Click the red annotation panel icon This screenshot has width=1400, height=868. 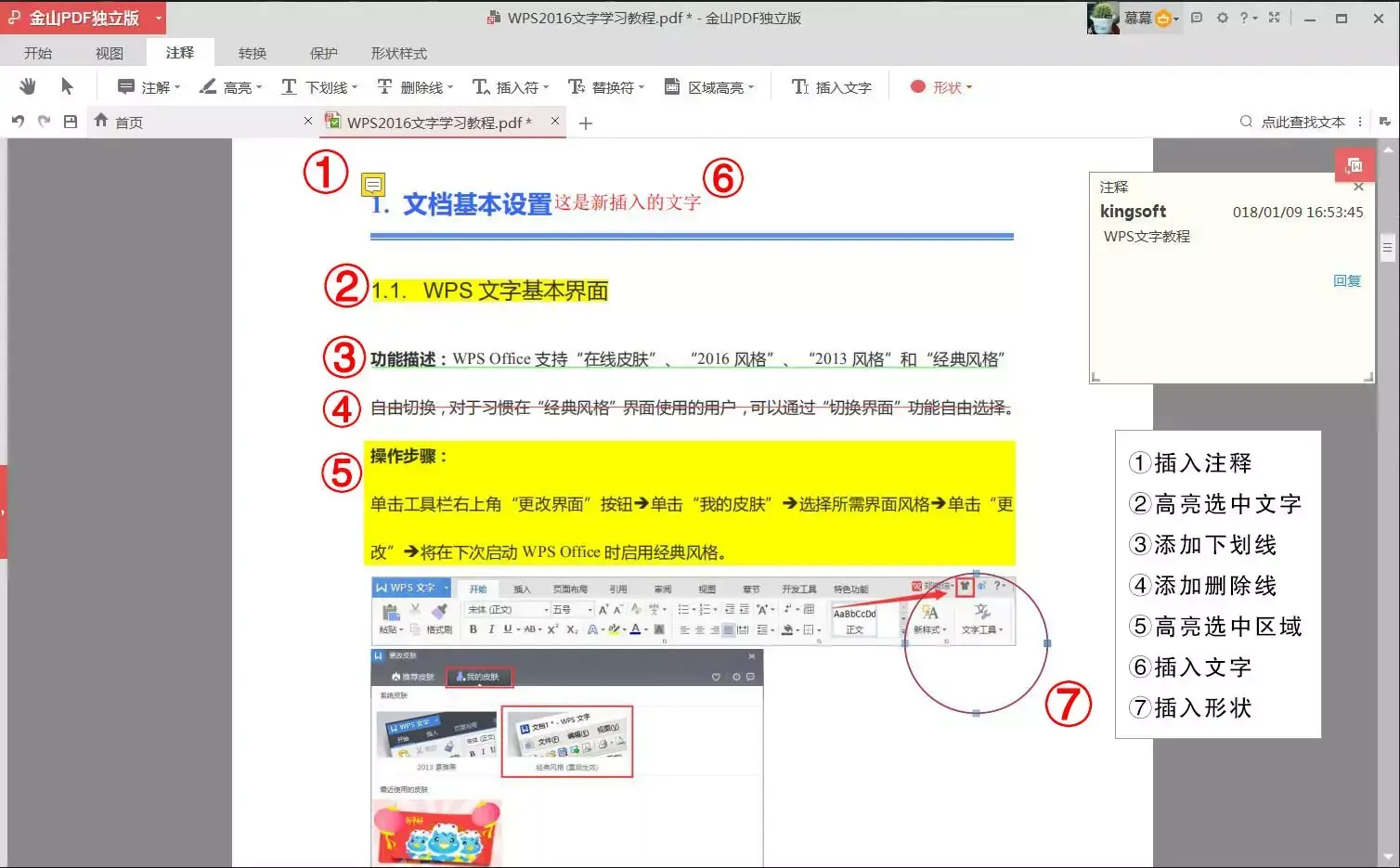point(1354,165)
